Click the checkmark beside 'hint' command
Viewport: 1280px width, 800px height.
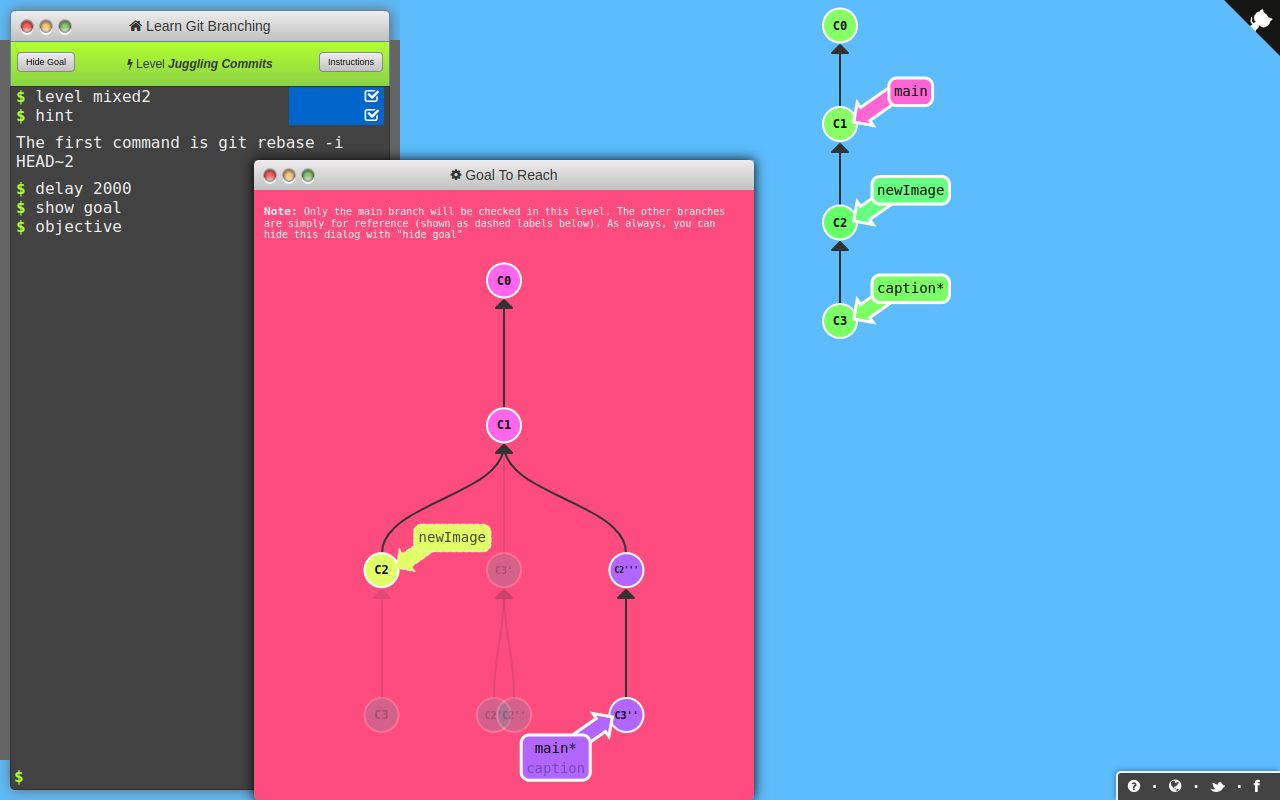(371, 115)
